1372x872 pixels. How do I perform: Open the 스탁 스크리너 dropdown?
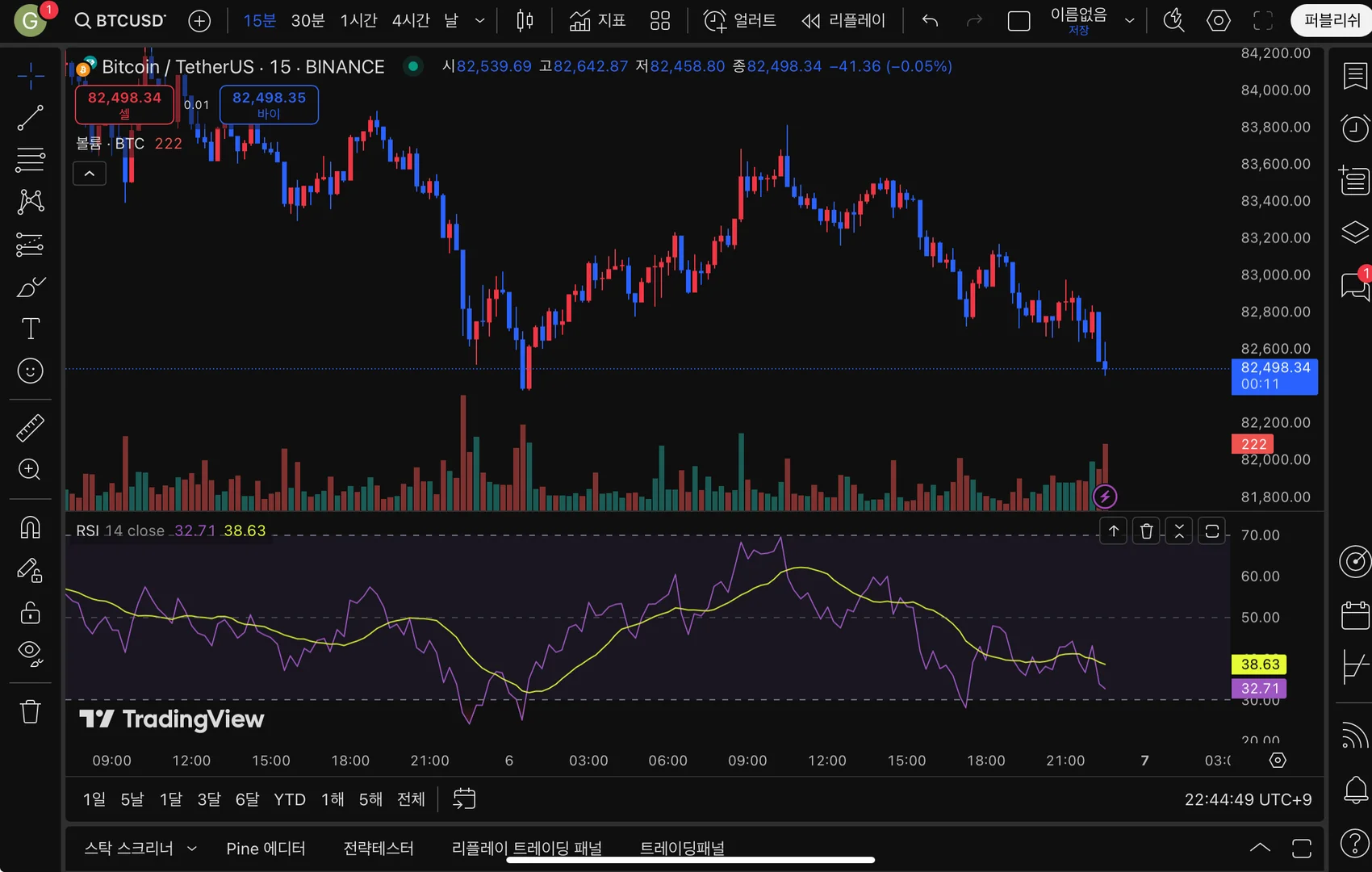[x=140, y=848]
